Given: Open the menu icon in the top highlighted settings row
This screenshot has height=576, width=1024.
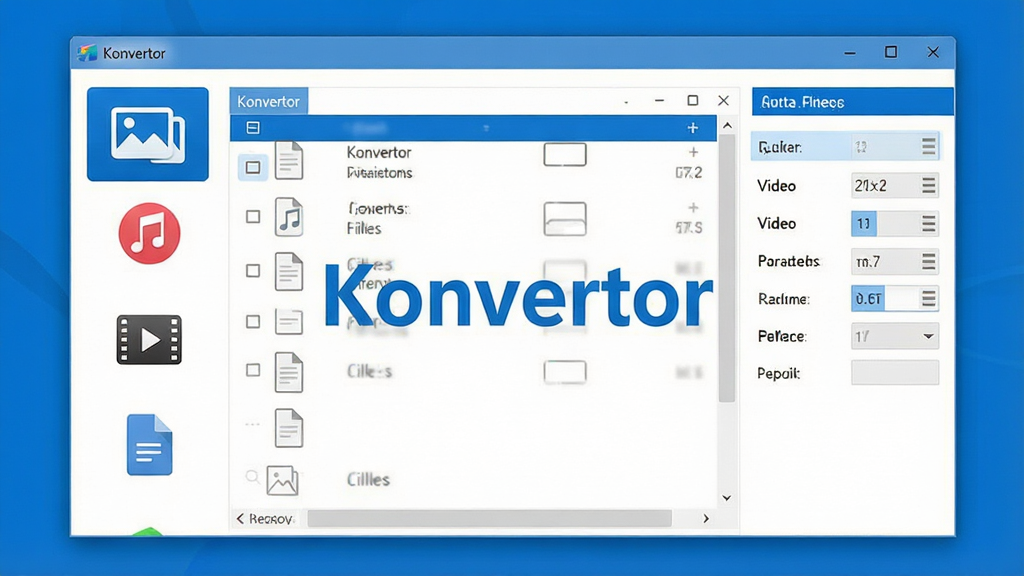Looking at the screenshot, I should [929, 146].
